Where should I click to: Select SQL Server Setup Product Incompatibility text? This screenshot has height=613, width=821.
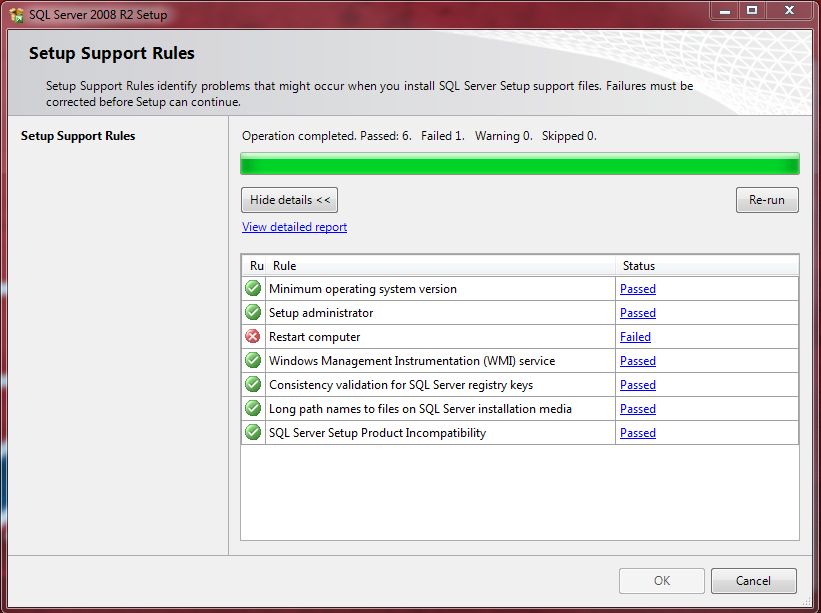tap(378, 433)
